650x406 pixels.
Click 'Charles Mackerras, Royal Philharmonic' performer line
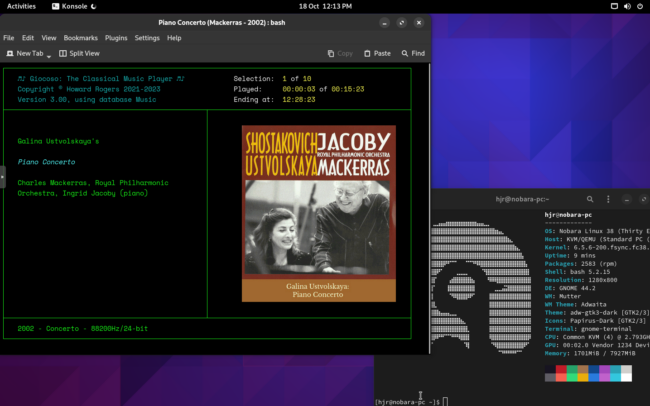tap(93, 183)
